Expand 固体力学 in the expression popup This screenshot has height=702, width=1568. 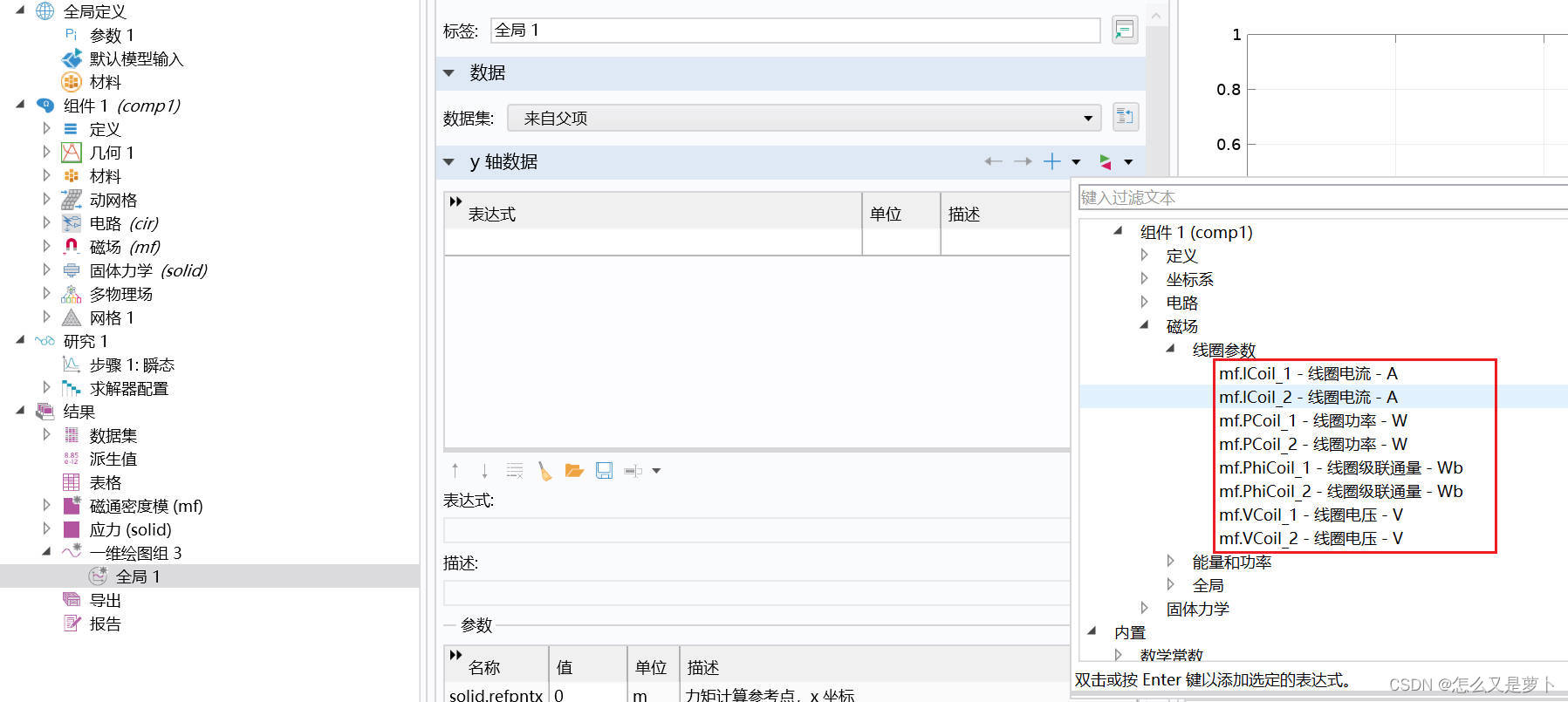pyautogui.click(x=1144, y=609)
